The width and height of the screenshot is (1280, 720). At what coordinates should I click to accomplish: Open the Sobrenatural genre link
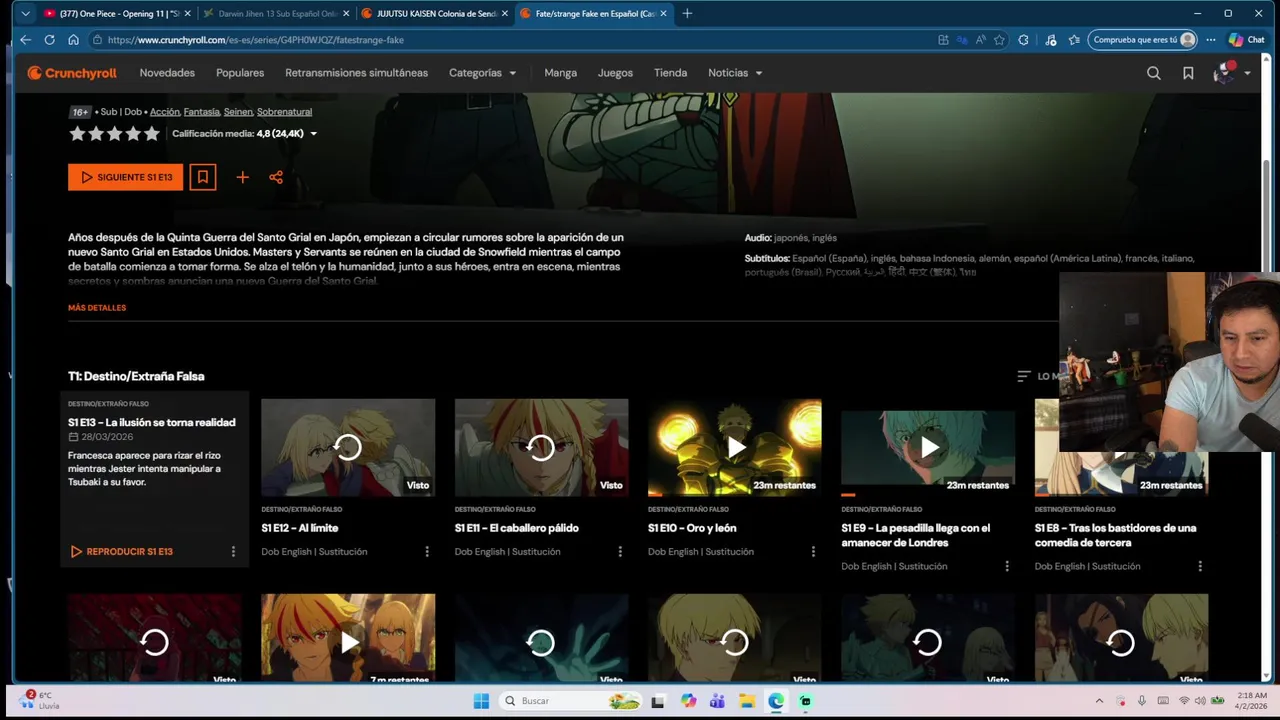coord(284,112)
